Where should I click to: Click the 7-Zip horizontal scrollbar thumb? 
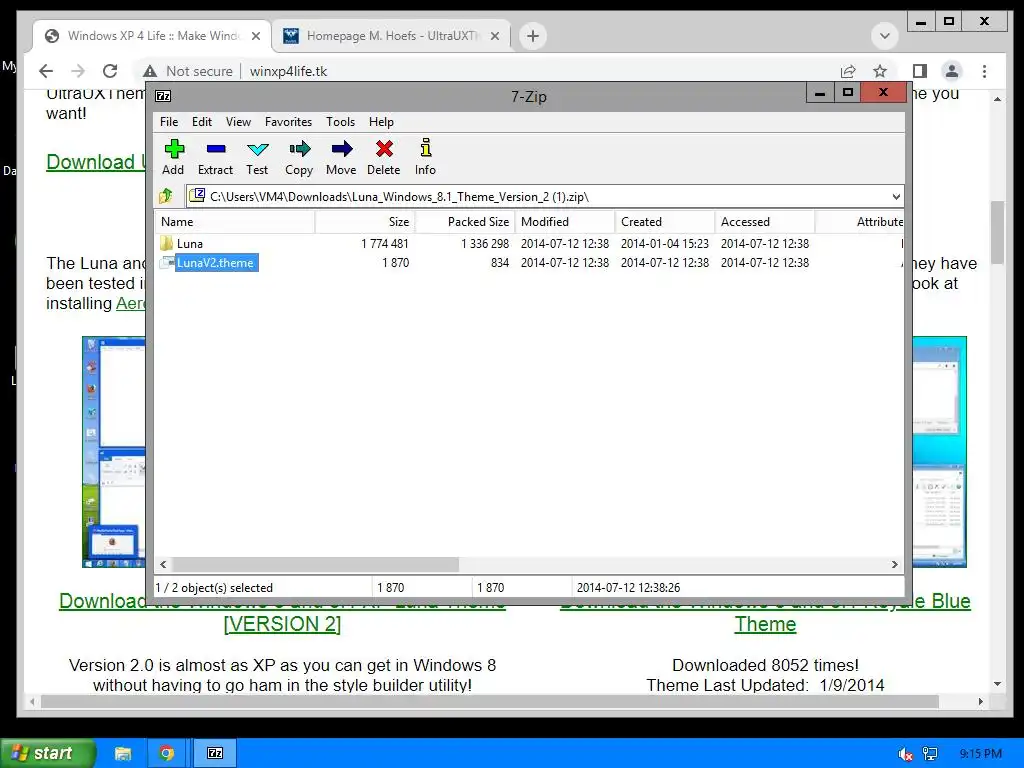point(315,564)
